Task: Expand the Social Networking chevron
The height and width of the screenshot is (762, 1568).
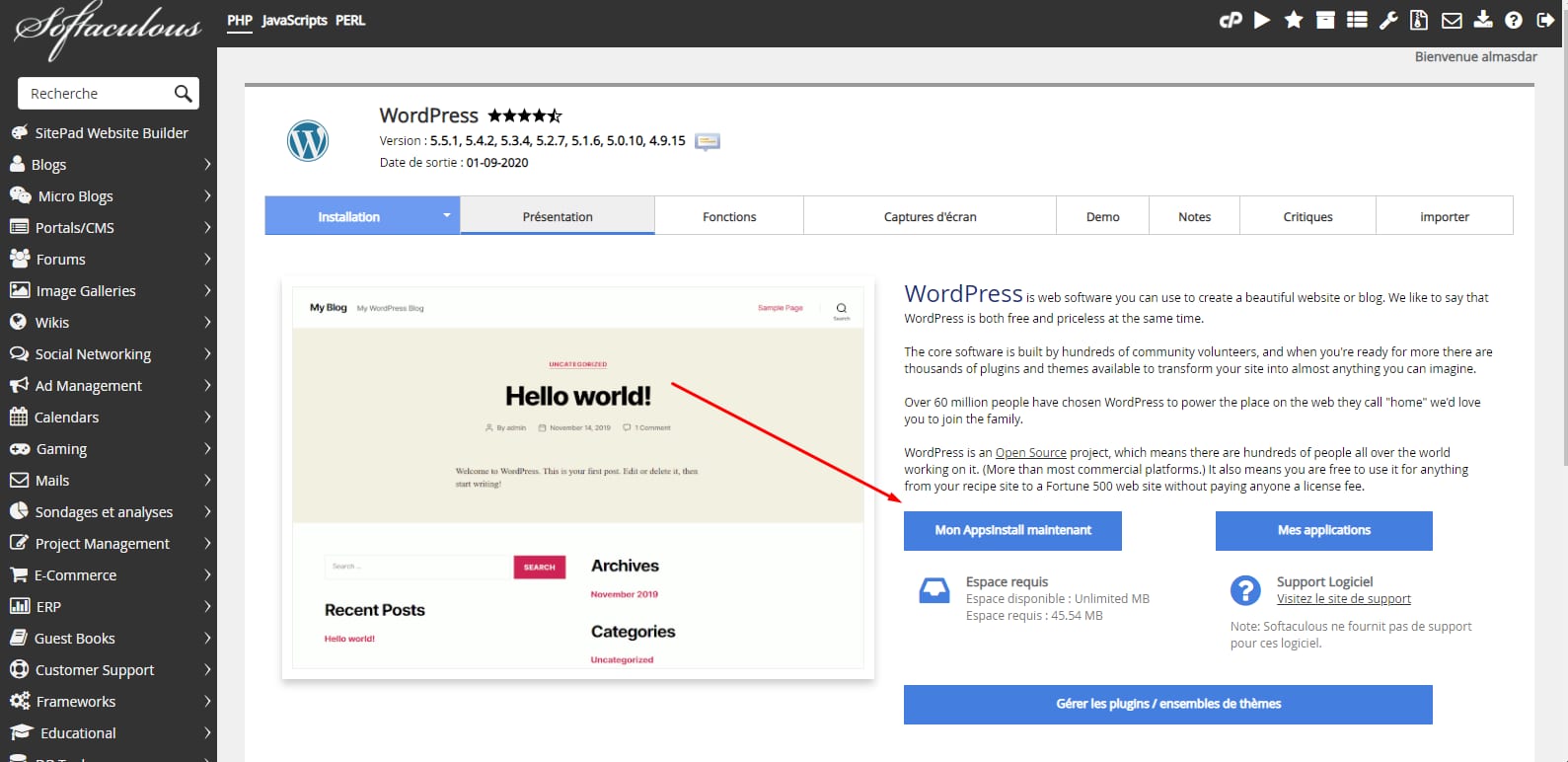Action: click(207, 353)
